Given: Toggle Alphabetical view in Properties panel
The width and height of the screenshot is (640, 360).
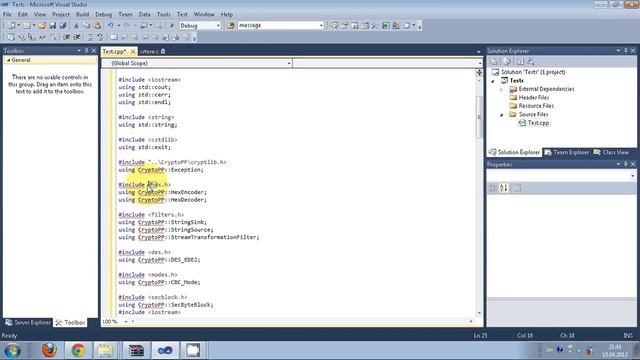Looking at the screenshot, I should tap(504, 188).
